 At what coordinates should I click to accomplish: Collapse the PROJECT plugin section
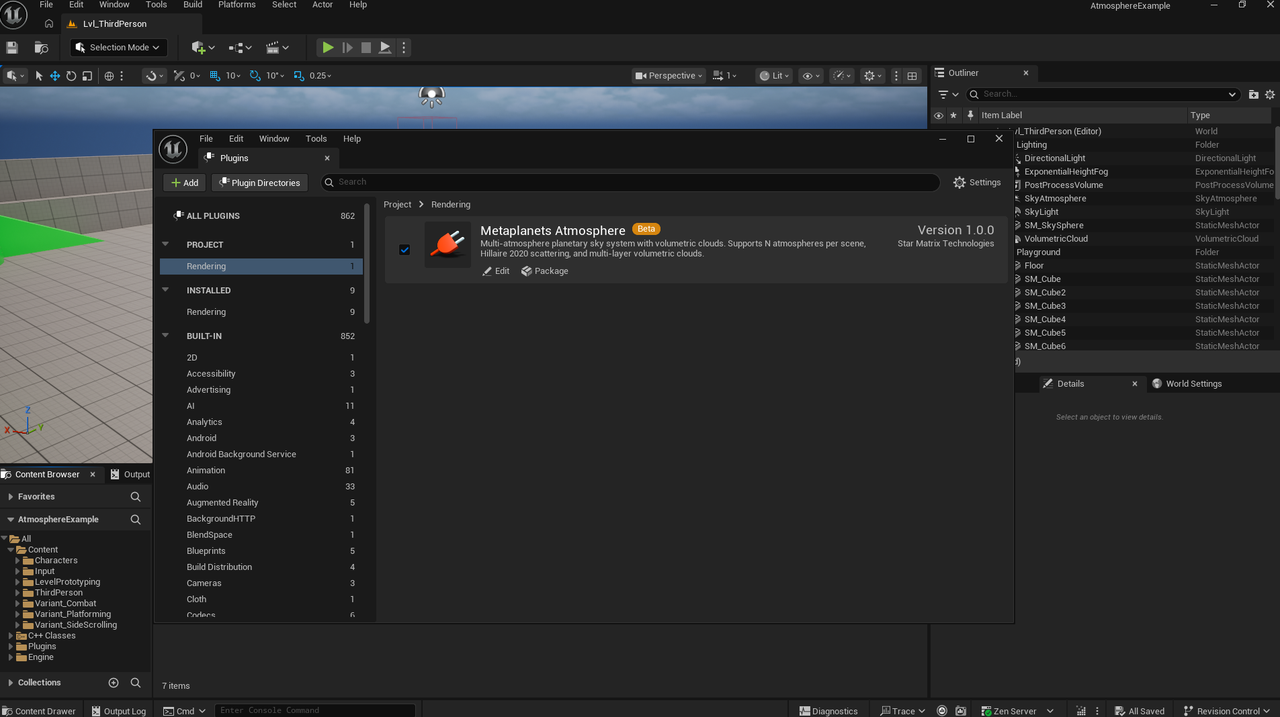point(166,244)
